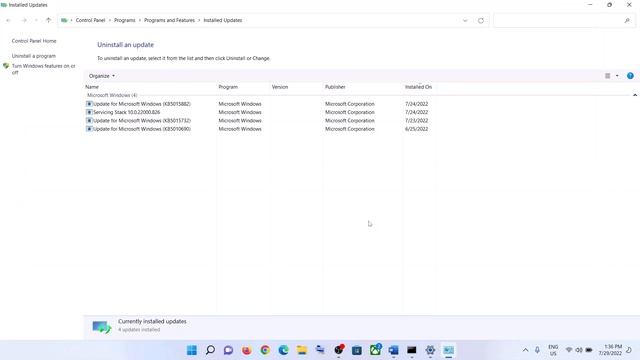Open the view options dropdown arrow
Screen dimensions: 640x360
point(617,76)
